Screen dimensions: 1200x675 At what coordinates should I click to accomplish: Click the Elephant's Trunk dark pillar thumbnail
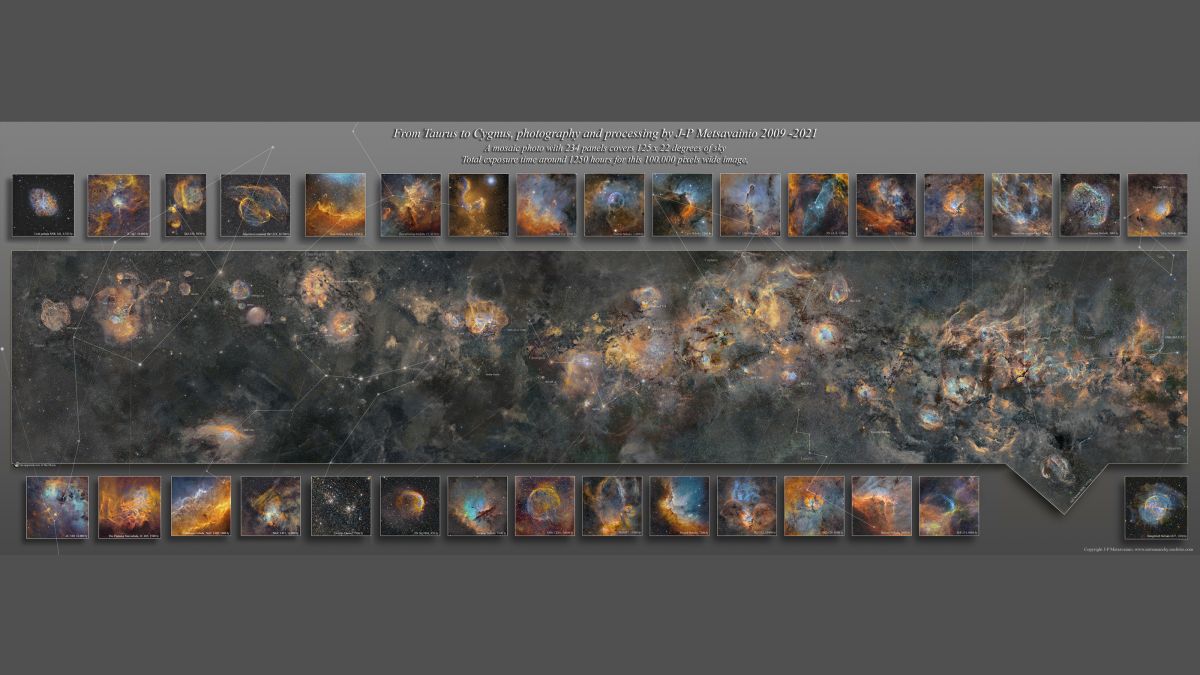point(749,205)
